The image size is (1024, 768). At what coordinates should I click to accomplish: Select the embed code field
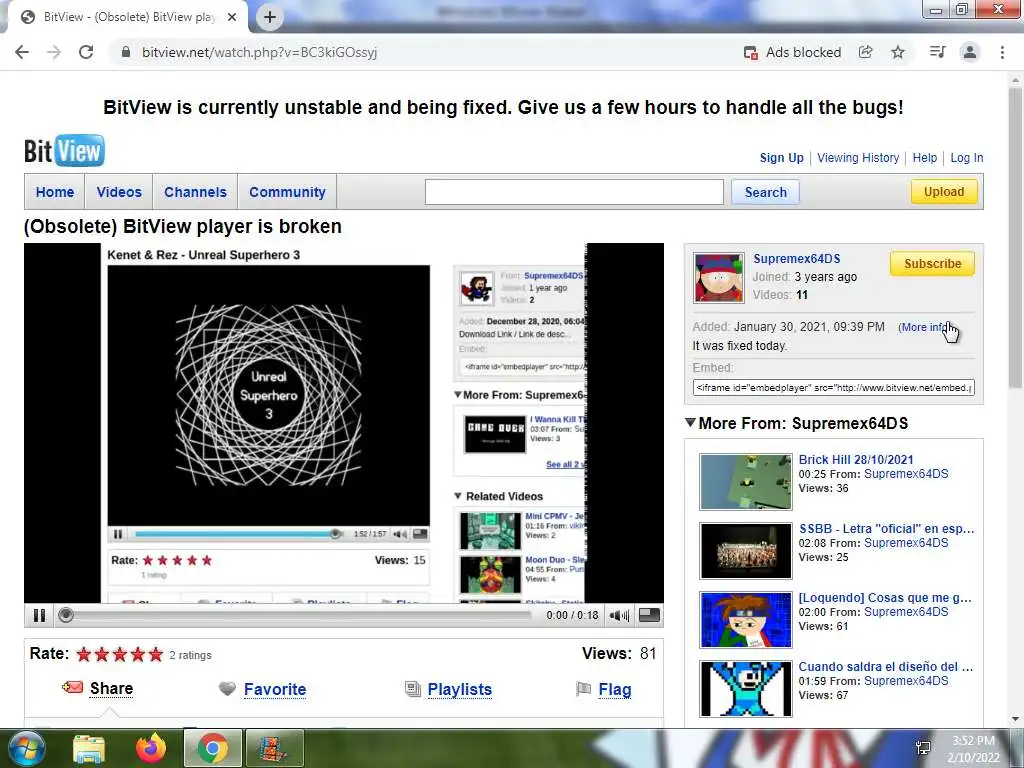(833, 387)
